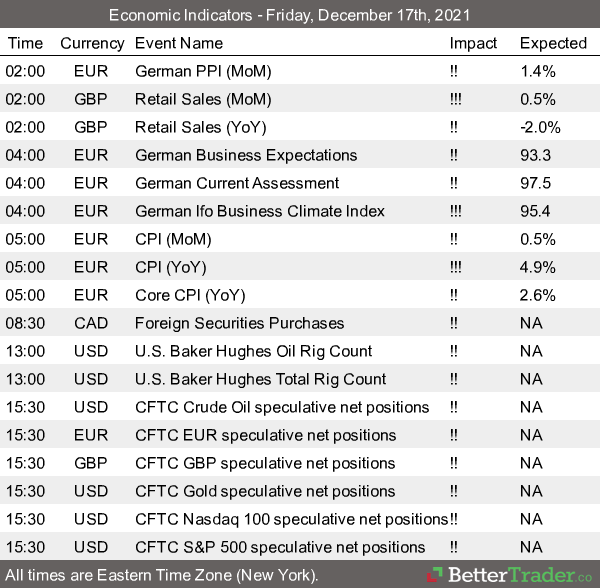Select the Retail Sales (MoM) row

[203, 99]
